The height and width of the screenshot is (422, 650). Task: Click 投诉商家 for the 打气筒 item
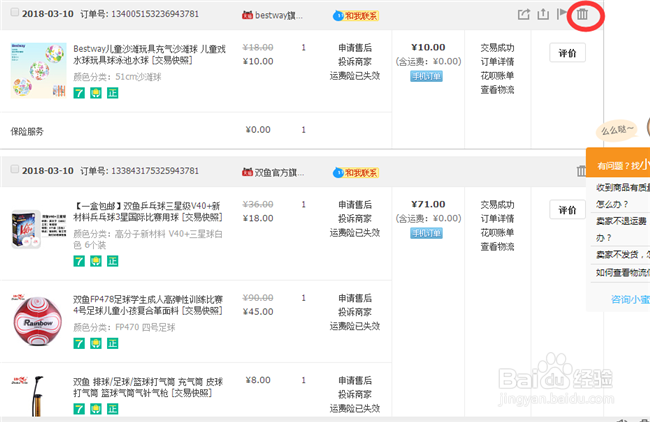pyautogui.click(x=355, y=395)
